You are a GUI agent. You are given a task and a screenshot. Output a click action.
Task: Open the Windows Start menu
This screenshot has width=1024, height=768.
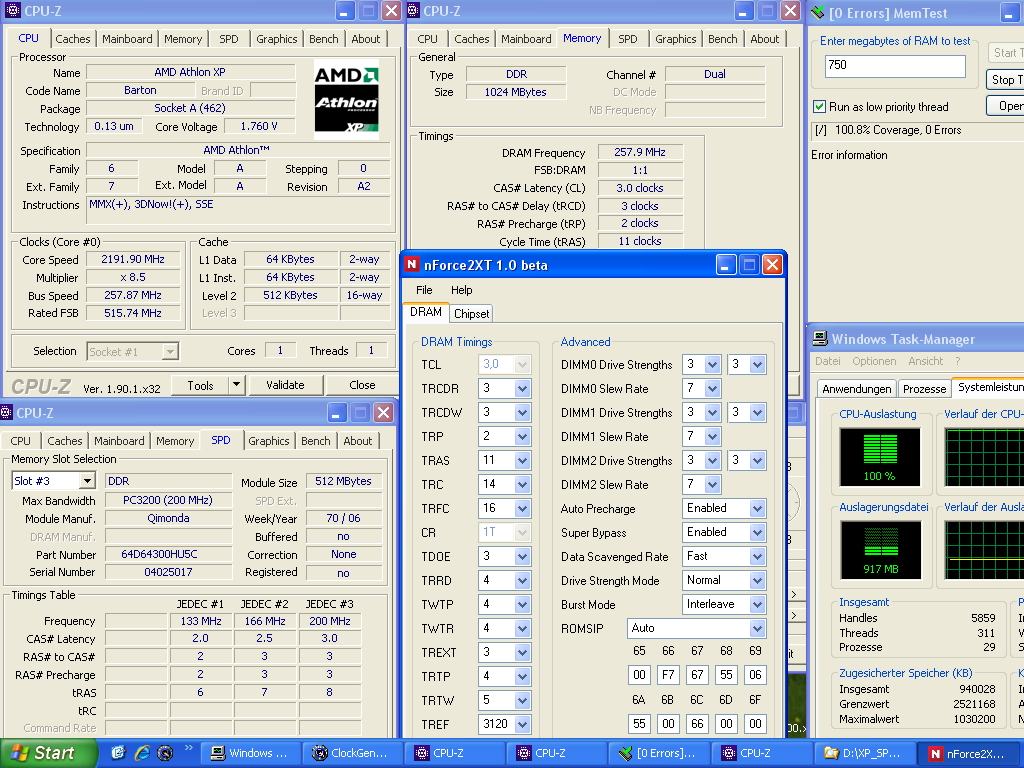[x=48, y=753]
